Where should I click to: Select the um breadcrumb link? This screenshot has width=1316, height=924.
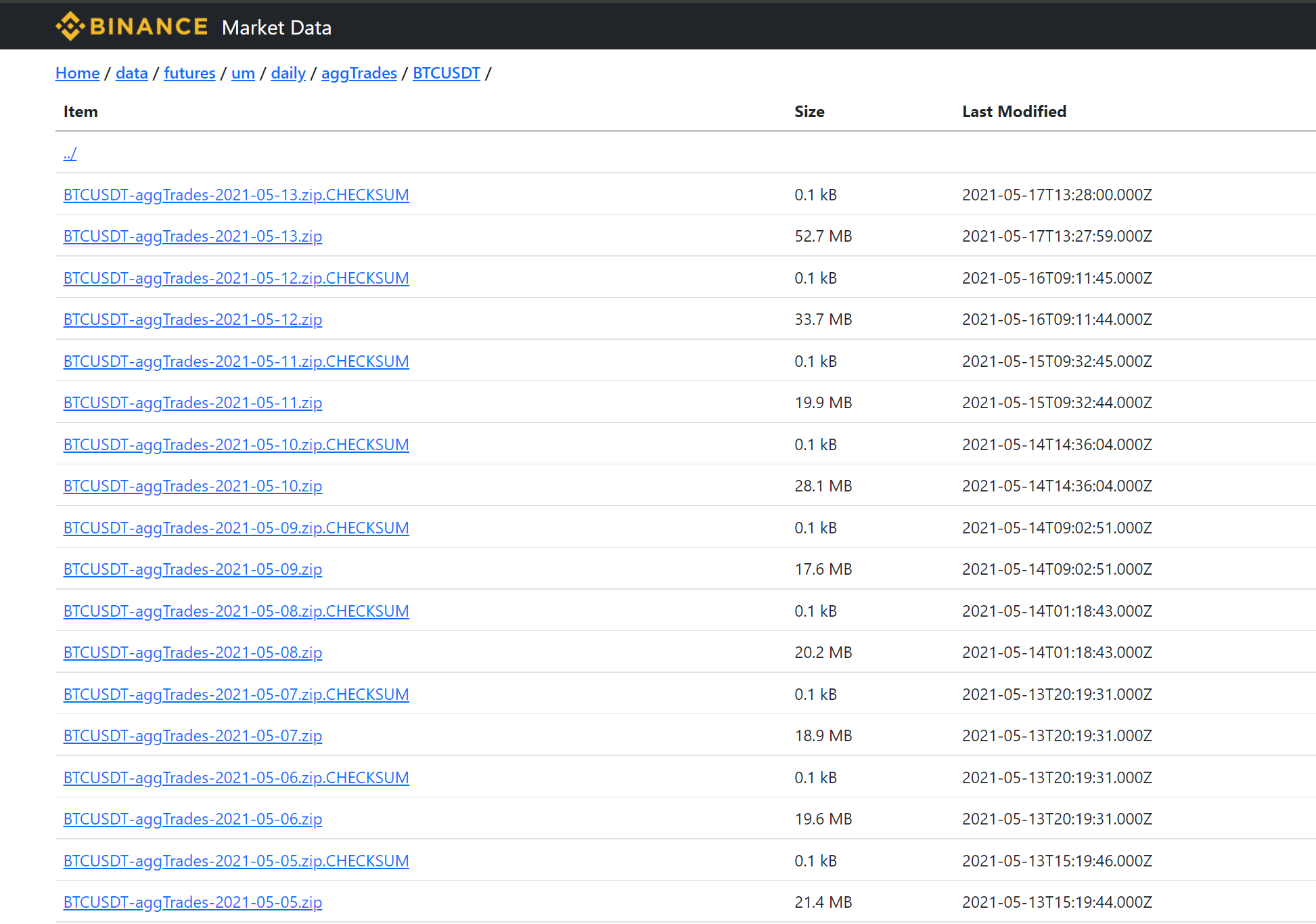point(242,73)
